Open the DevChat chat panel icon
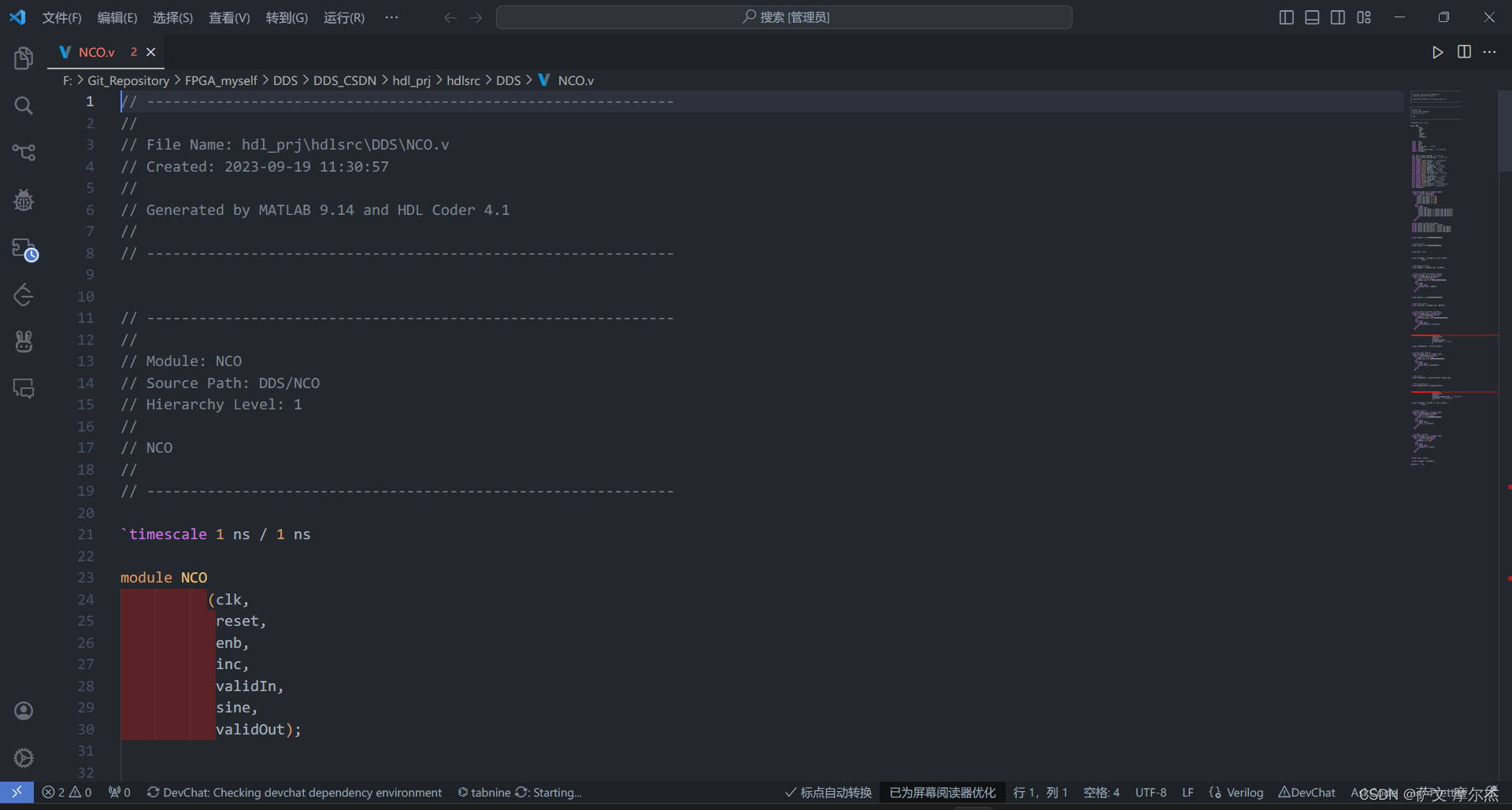The height and width of the screenshot is (810, 1512). [24, 388]
